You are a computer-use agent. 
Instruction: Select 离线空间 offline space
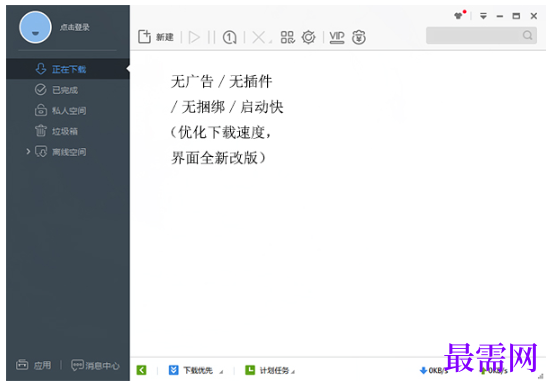click(61, 152)
